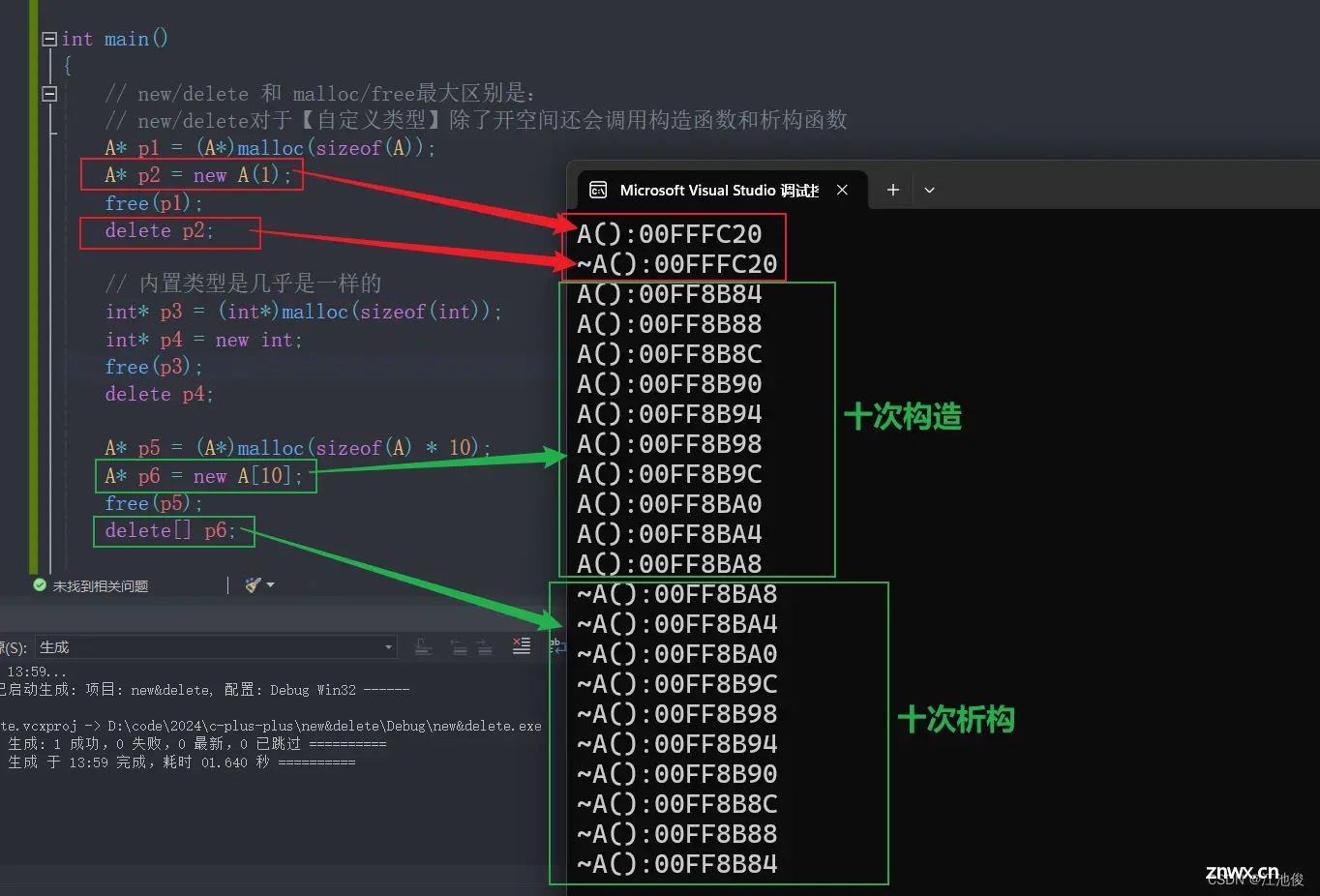Go to the previous message in output

tap(458, 647)
